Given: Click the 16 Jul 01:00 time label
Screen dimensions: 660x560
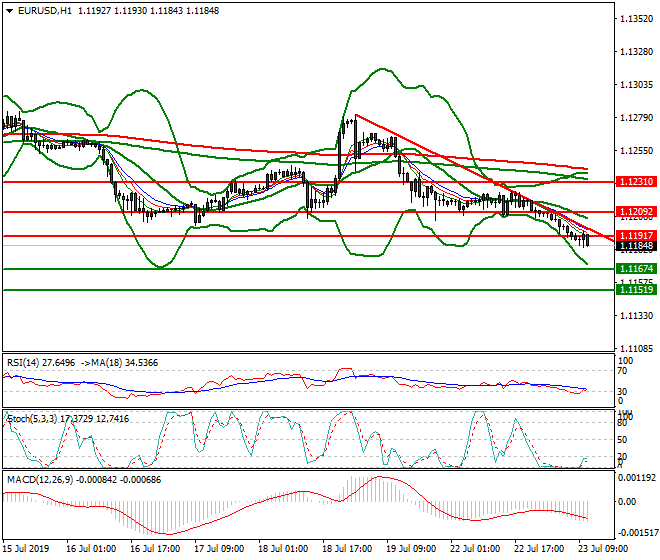Looking at the screenshot, I should pyautogui.click(x=91, y=549).
